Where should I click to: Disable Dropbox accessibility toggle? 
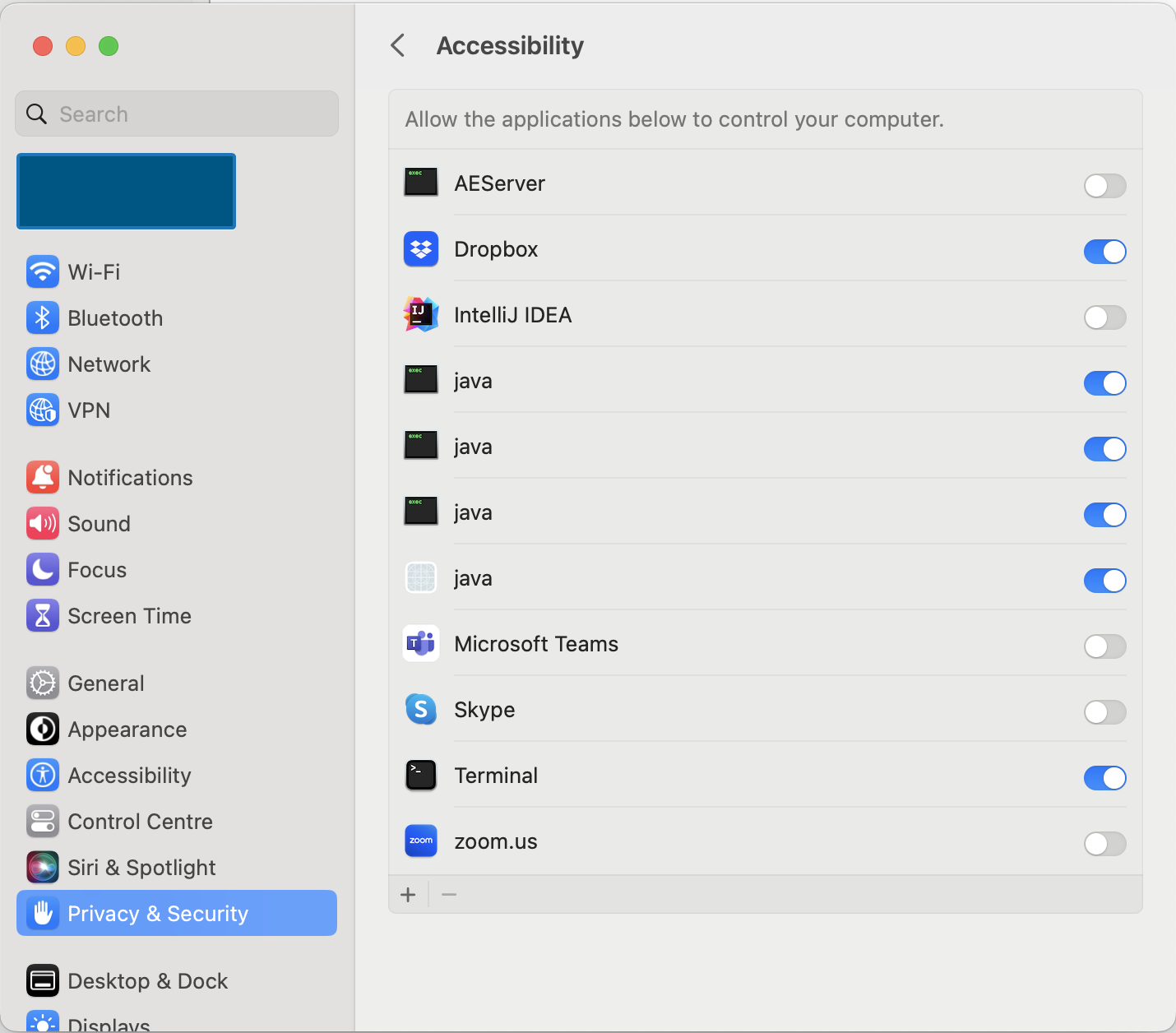pyautogui.click(x=1104, y=252)
